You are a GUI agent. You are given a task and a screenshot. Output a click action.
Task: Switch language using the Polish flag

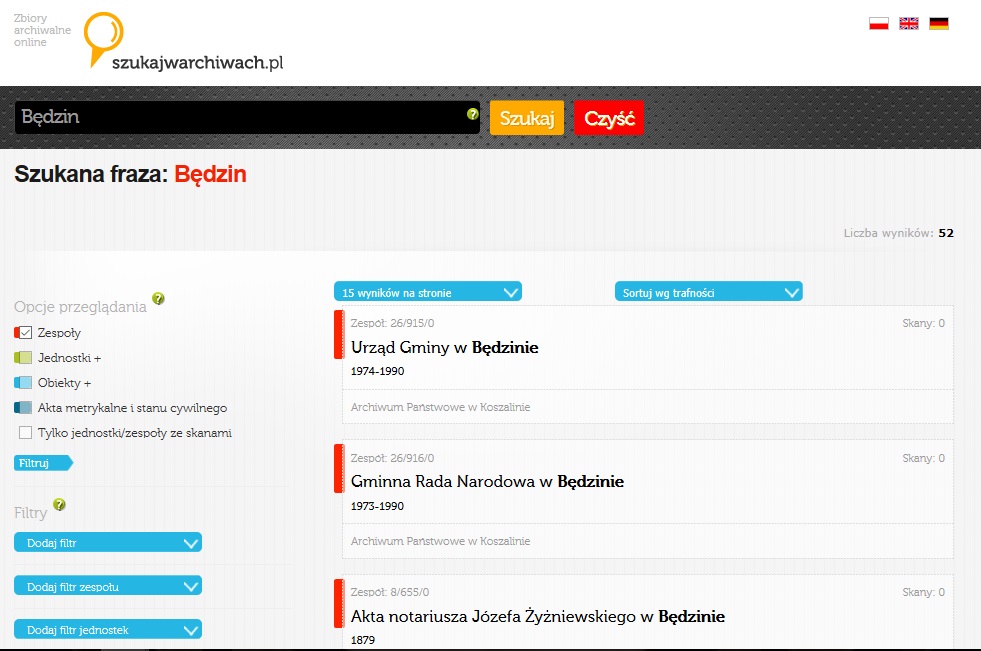point(878,24)
